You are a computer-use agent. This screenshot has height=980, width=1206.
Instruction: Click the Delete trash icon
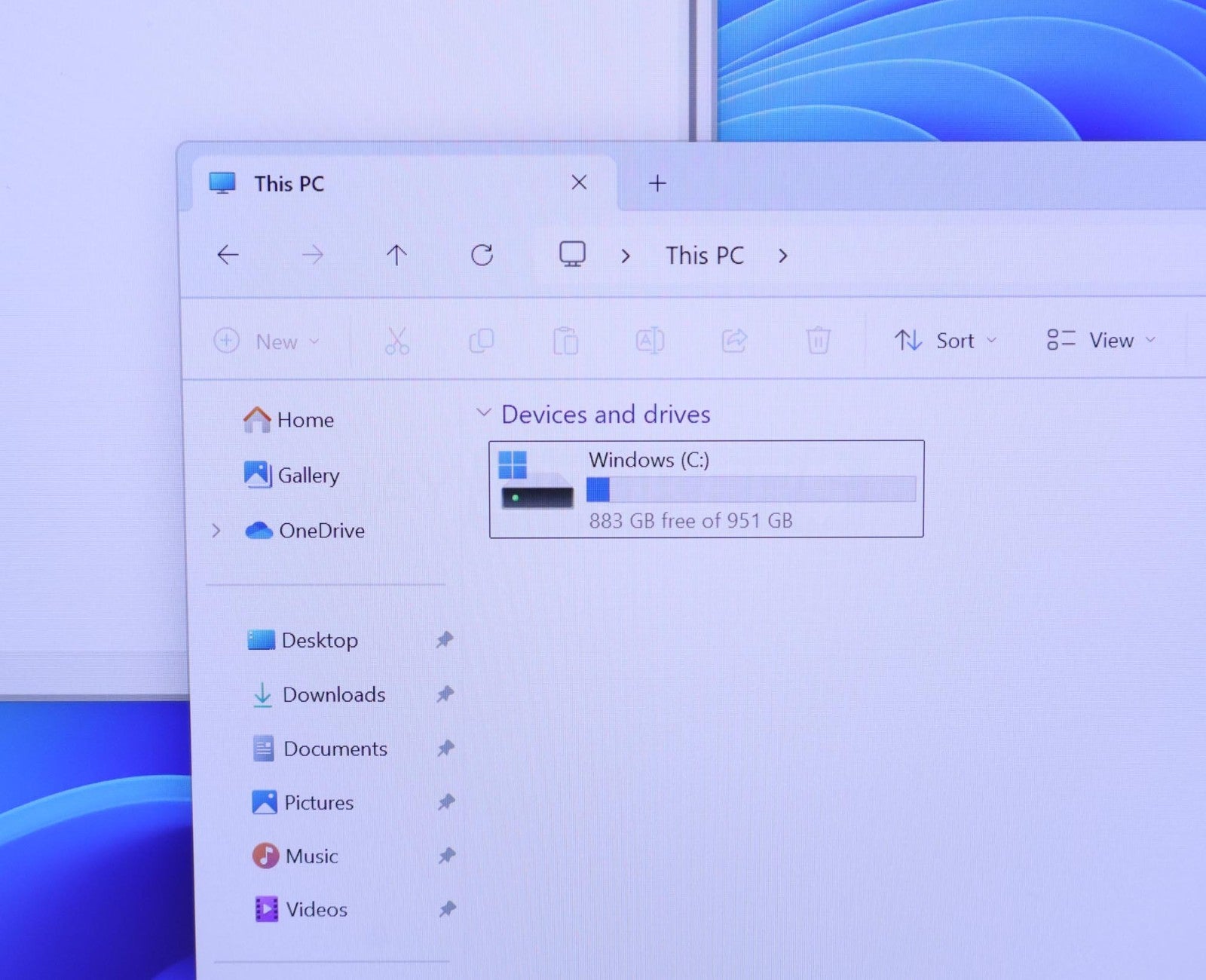[x=819, y=341]
